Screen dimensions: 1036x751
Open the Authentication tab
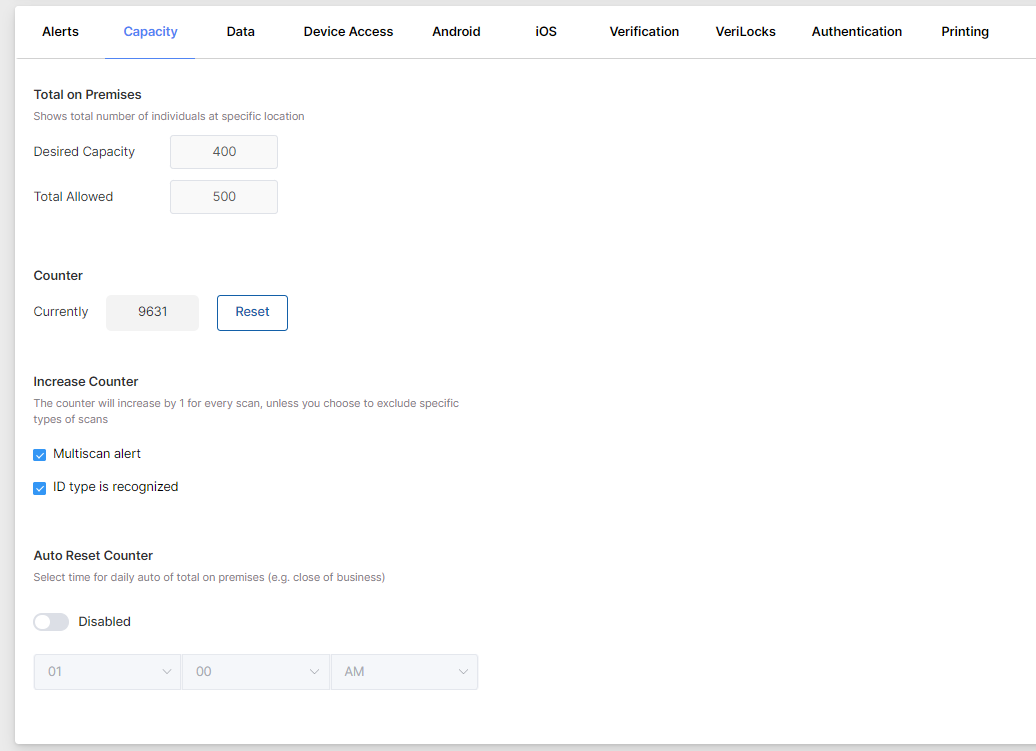coord(857,31)
